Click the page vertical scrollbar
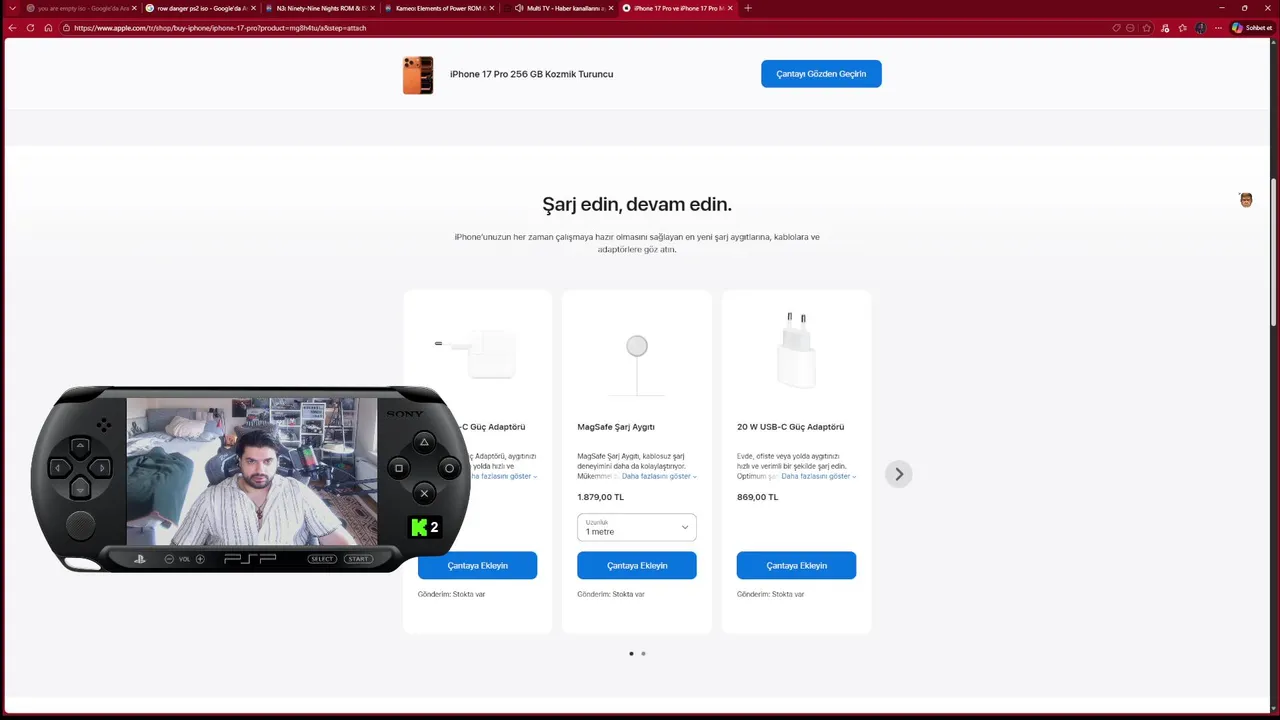The width and height of the screenshot is (1280, 720). click(x=1274, y=250)
